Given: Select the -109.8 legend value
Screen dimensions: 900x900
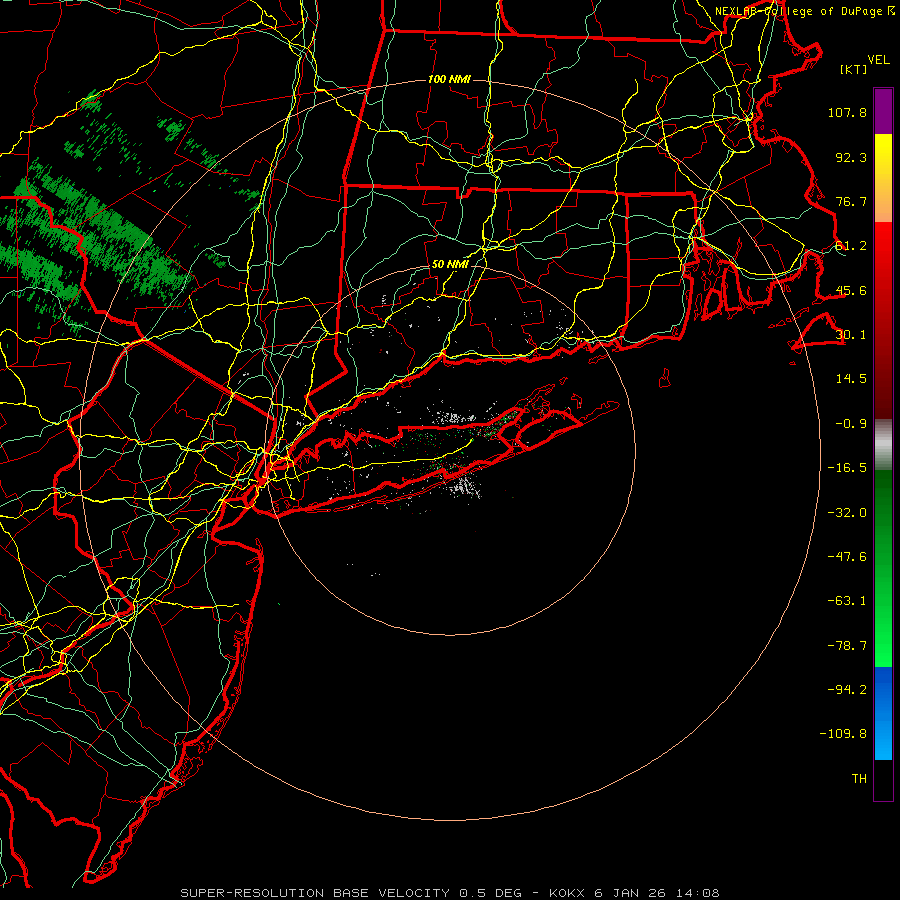Looking at the screenshot, I should click(844, 734).
